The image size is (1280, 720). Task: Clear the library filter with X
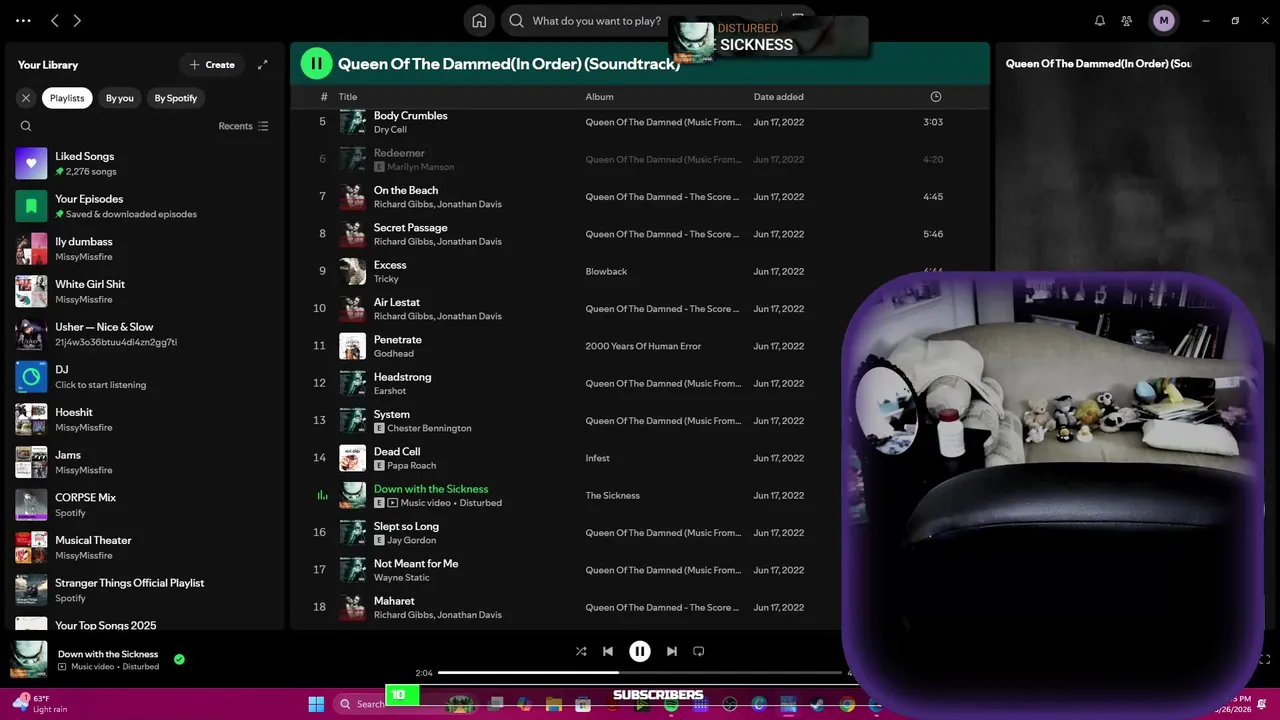(x=26, y=98)
